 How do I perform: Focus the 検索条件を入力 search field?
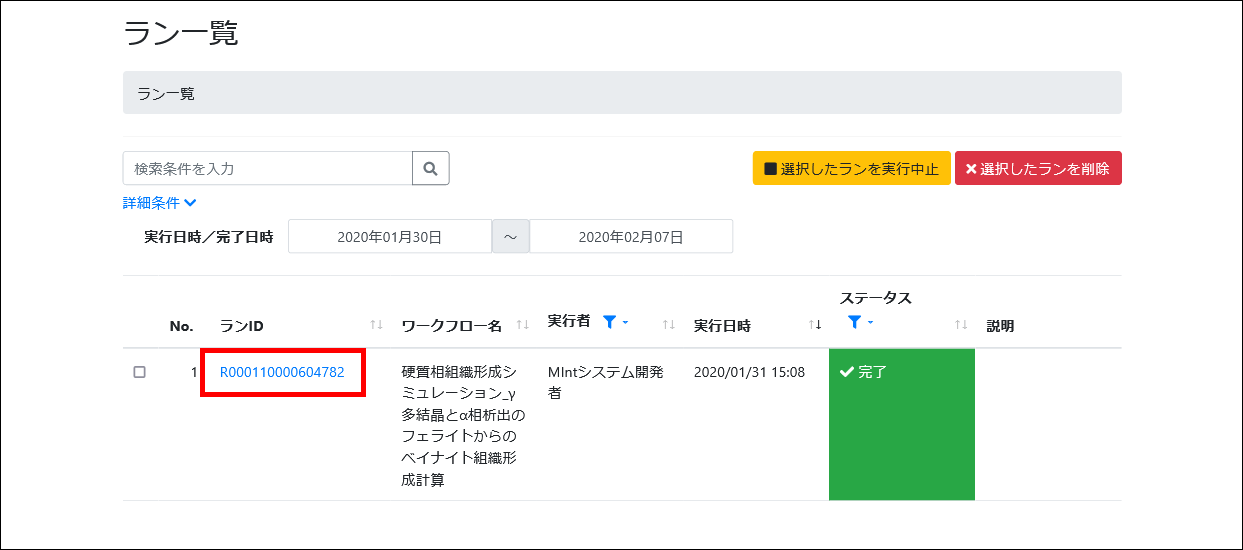pos(267,169)
